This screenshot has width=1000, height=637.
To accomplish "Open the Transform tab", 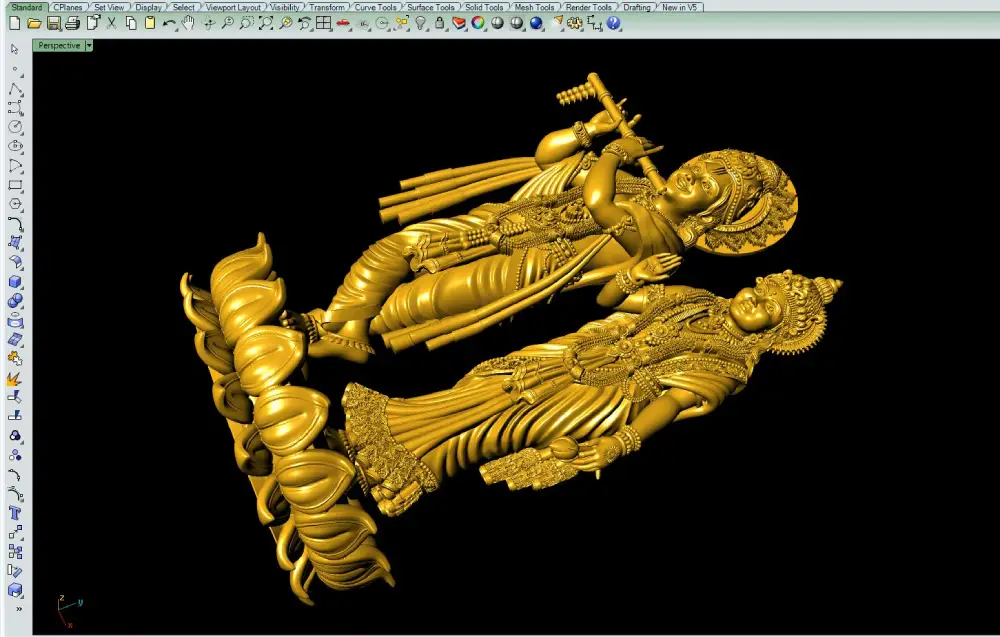I will pyautogui.click(x=327, y=7).
